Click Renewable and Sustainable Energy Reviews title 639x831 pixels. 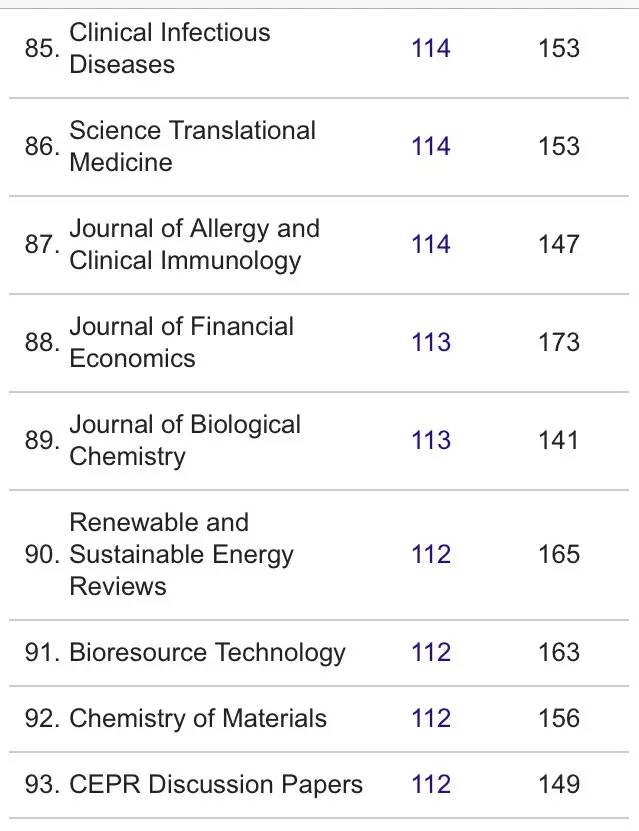tap(181, 554)
